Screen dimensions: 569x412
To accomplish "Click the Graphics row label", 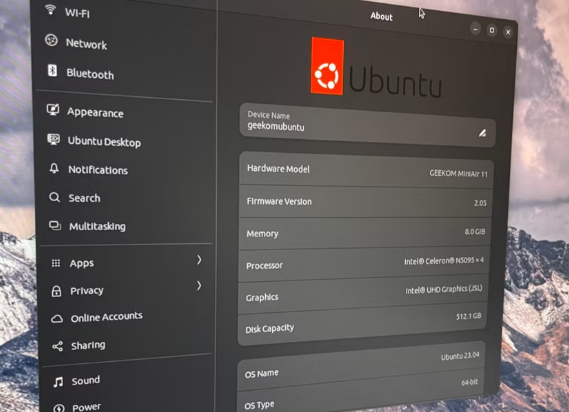I will 262,298.
